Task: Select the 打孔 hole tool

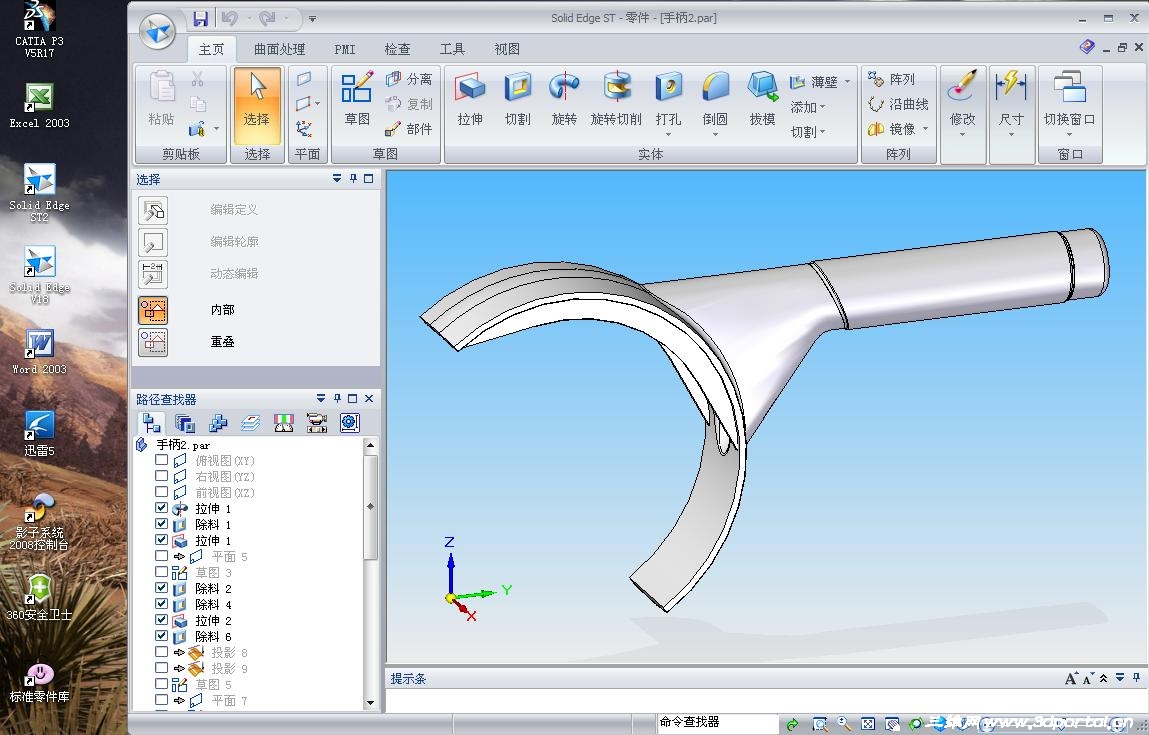Action: click(x=668, y=99)
